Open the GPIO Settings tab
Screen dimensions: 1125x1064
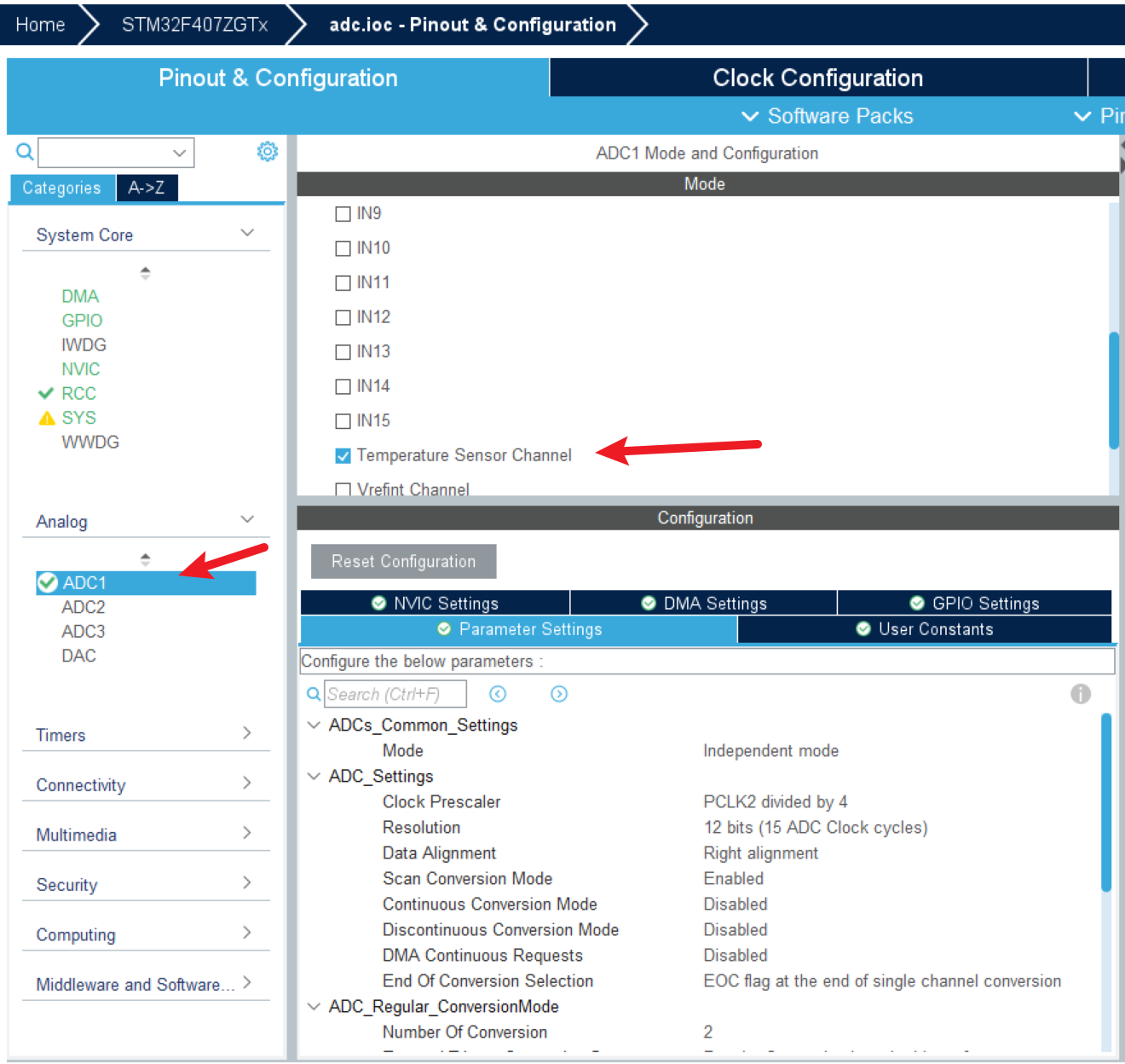975,603
